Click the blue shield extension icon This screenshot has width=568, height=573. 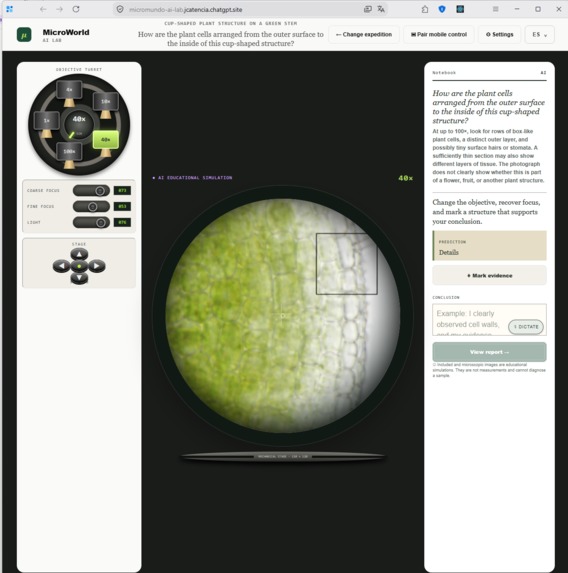click(x=442, y=9)
